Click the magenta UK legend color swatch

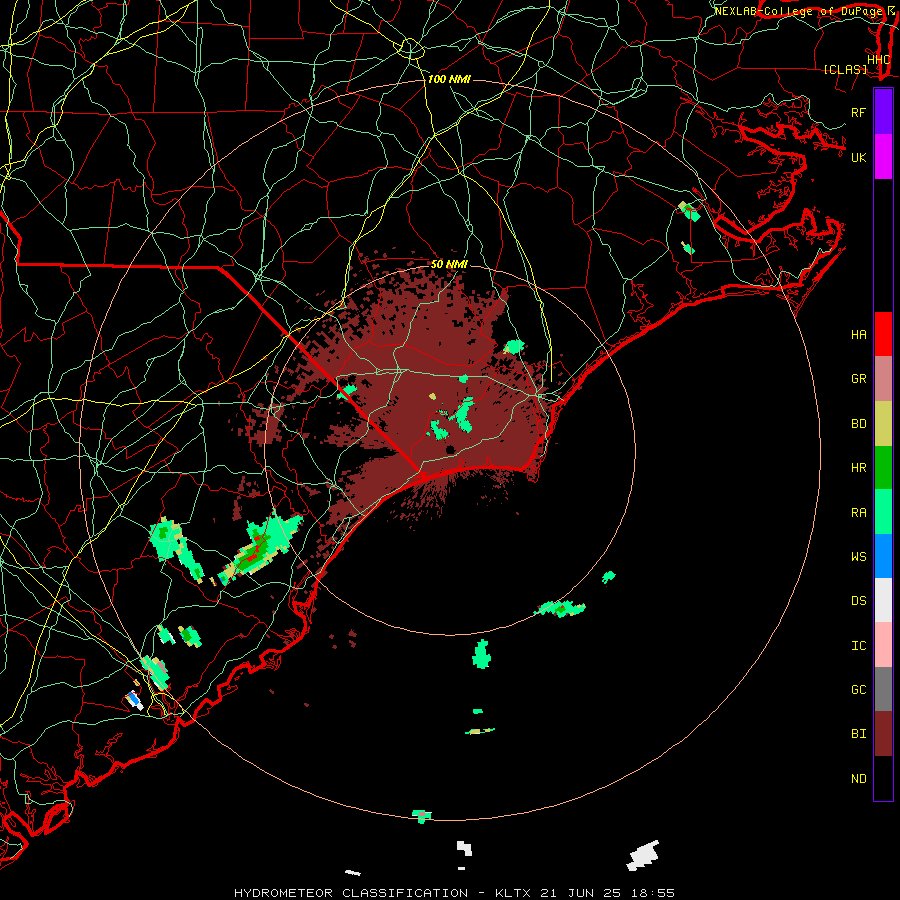(x=883, y=157)
